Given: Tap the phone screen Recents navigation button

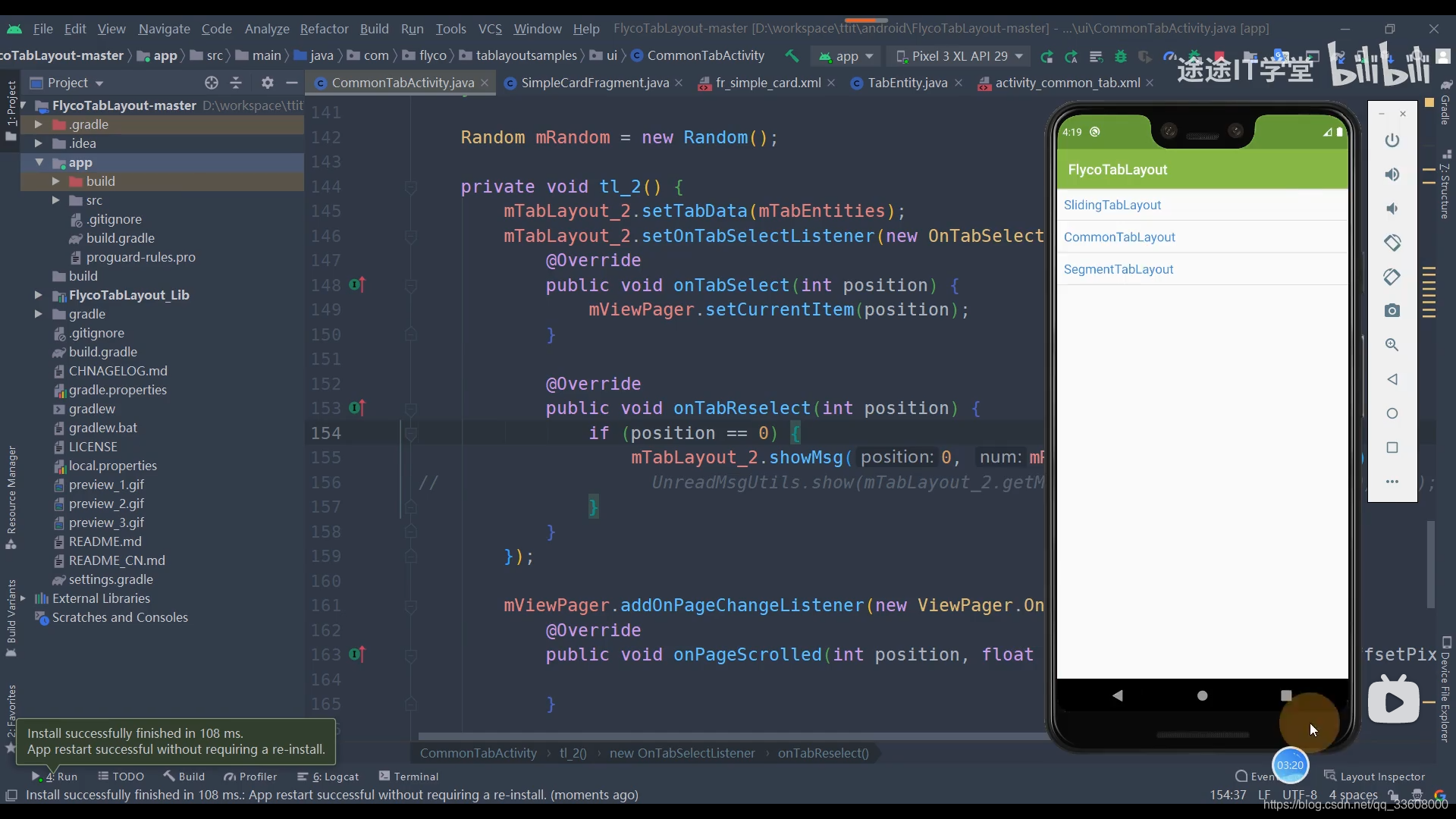Looking at the screenshot, I should 1286,695.
